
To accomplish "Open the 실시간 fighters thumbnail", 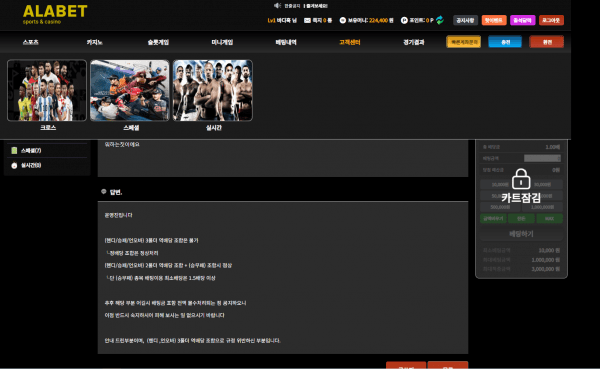I will pos(213,90).
